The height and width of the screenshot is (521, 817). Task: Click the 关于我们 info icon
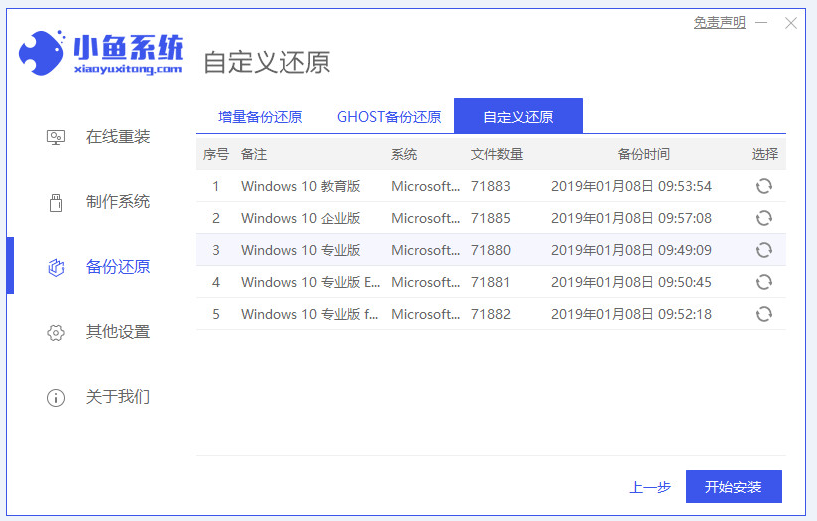(56, 398)
